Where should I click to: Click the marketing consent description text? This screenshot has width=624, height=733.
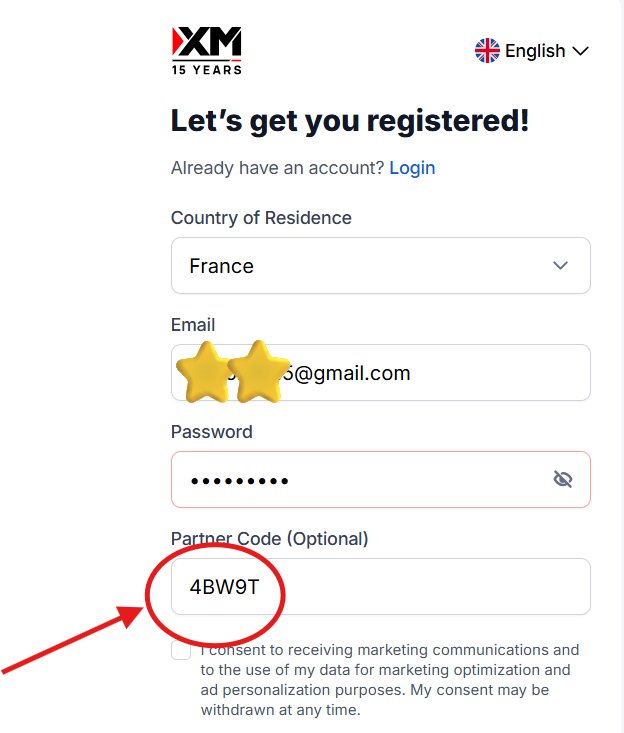(x=389, y=680)
